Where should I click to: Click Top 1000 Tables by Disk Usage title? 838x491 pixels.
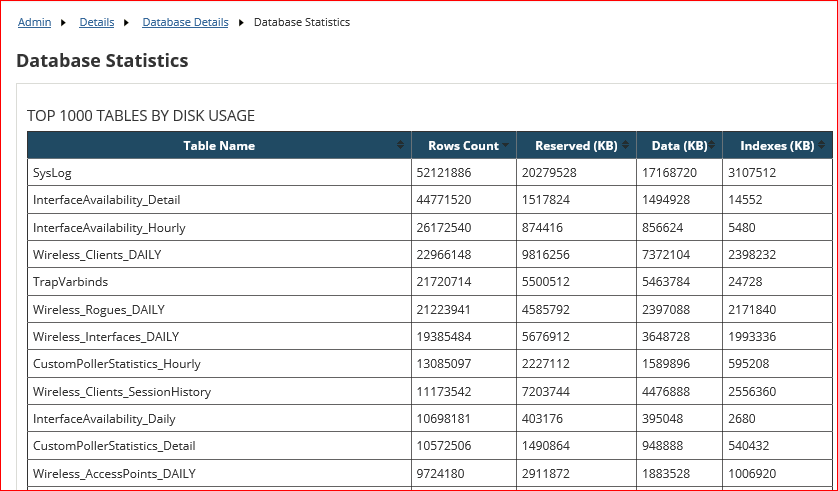[x=141, y=116]
